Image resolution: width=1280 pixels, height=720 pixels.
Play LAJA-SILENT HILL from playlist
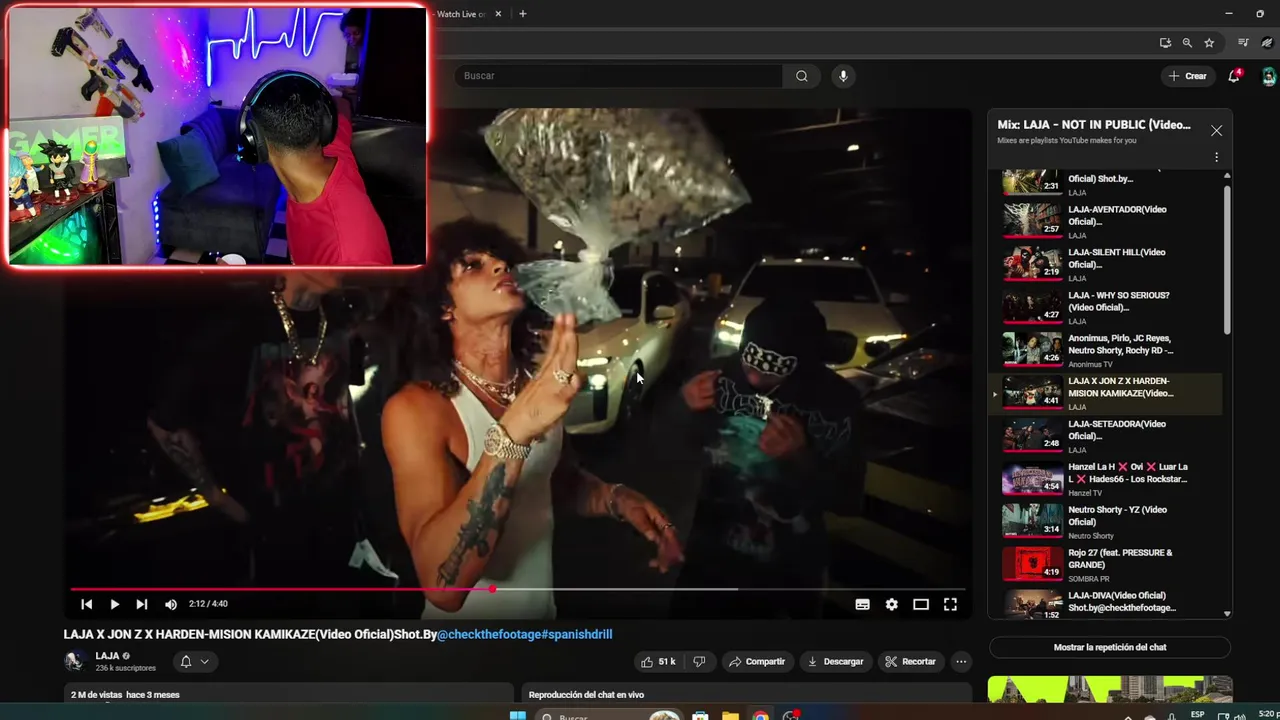[1107, 264]
